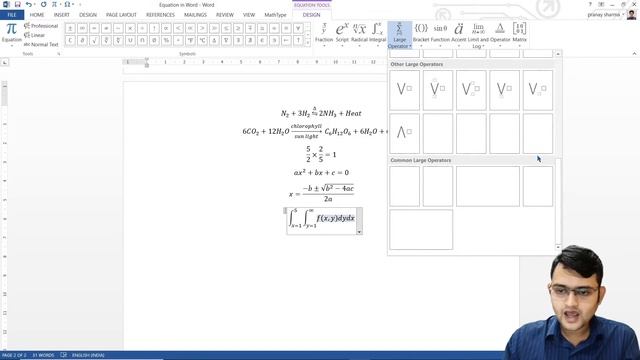Open the proofing status icon
This screenshot has height=360, width=640.
[x=64, y=355]
